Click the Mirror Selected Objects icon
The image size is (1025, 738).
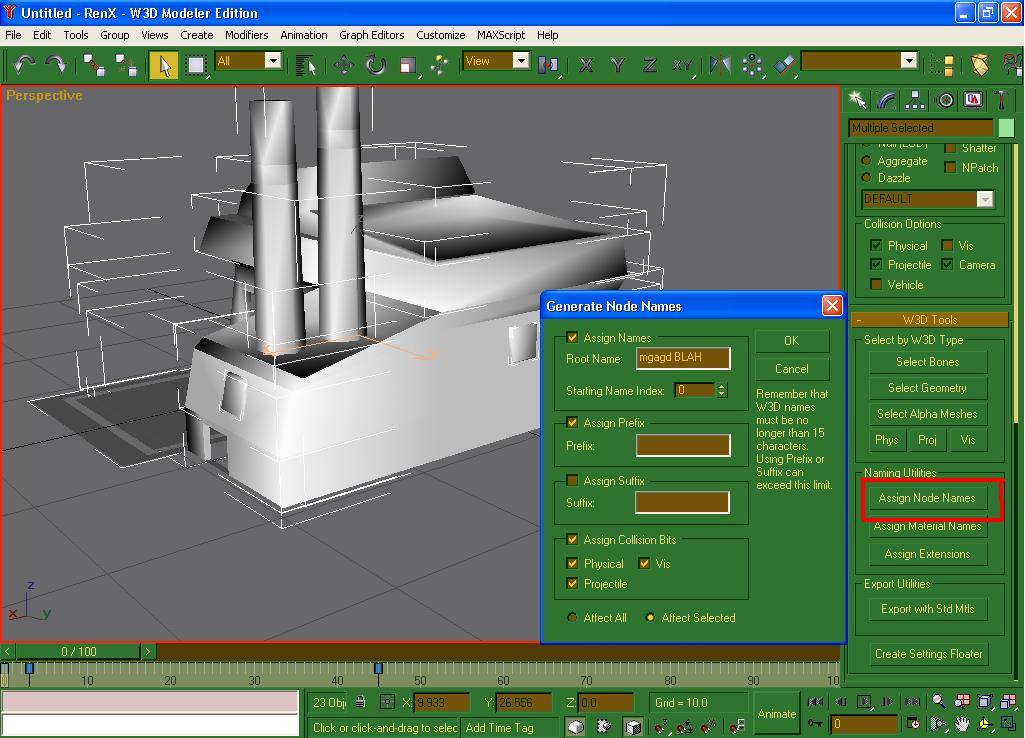[720, 65]
